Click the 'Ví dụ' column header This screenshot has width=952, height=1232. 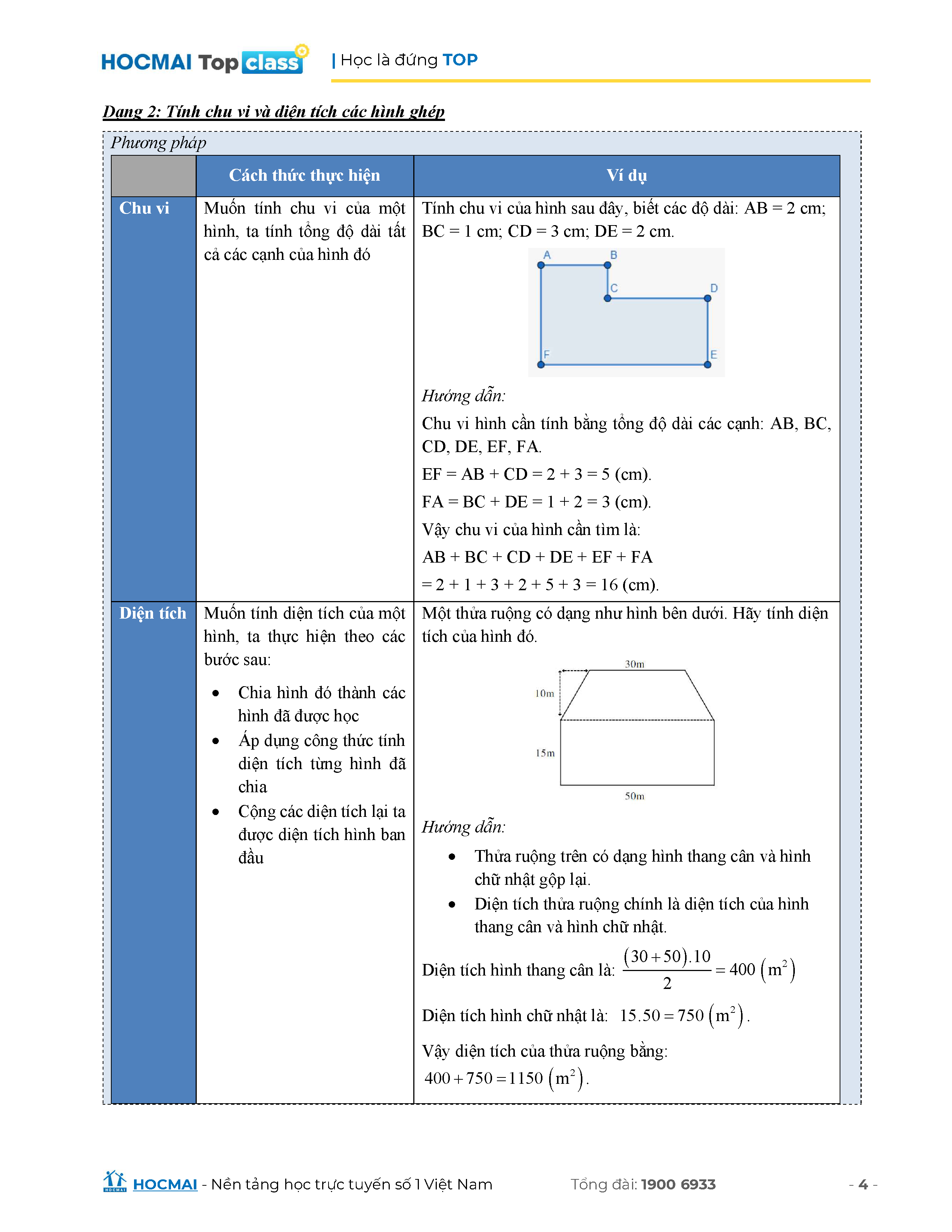point(626,175)
